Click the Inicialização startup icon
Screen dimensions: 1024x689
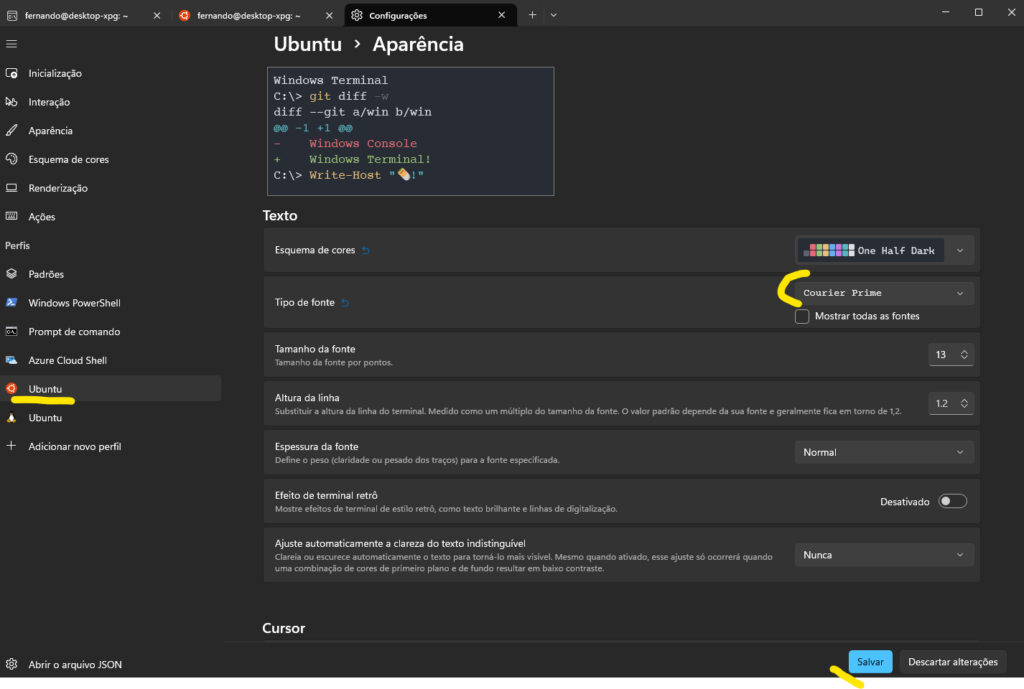(x=12, y=73)
